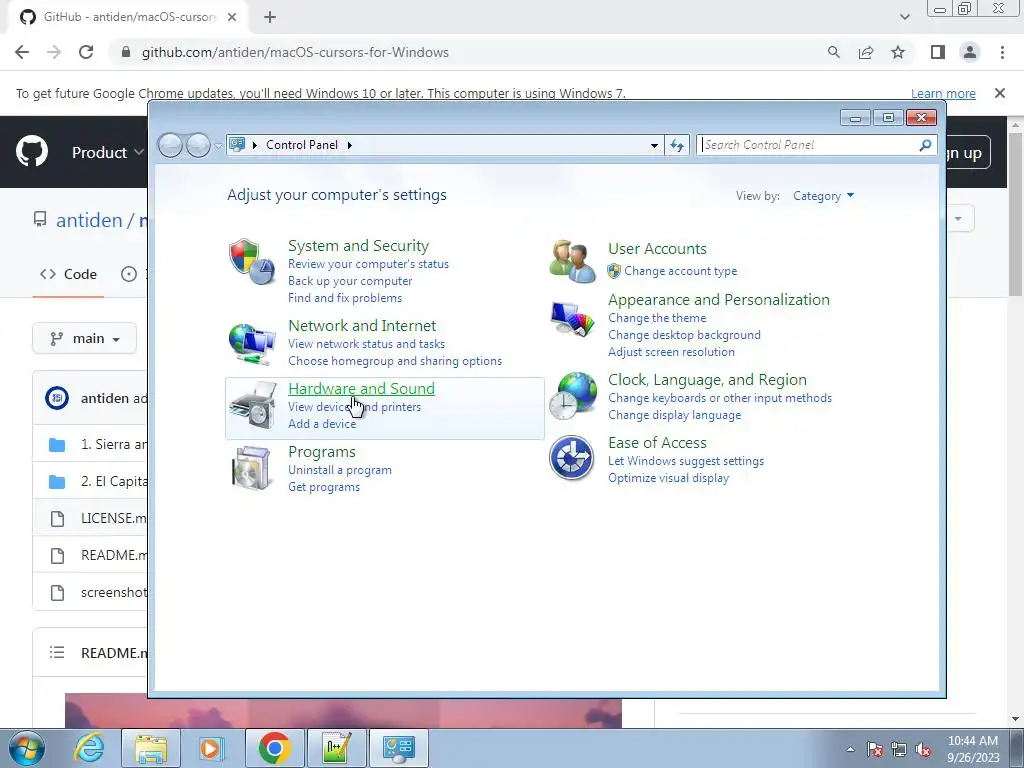Open the main branch dropdown on GitHub

84,338
